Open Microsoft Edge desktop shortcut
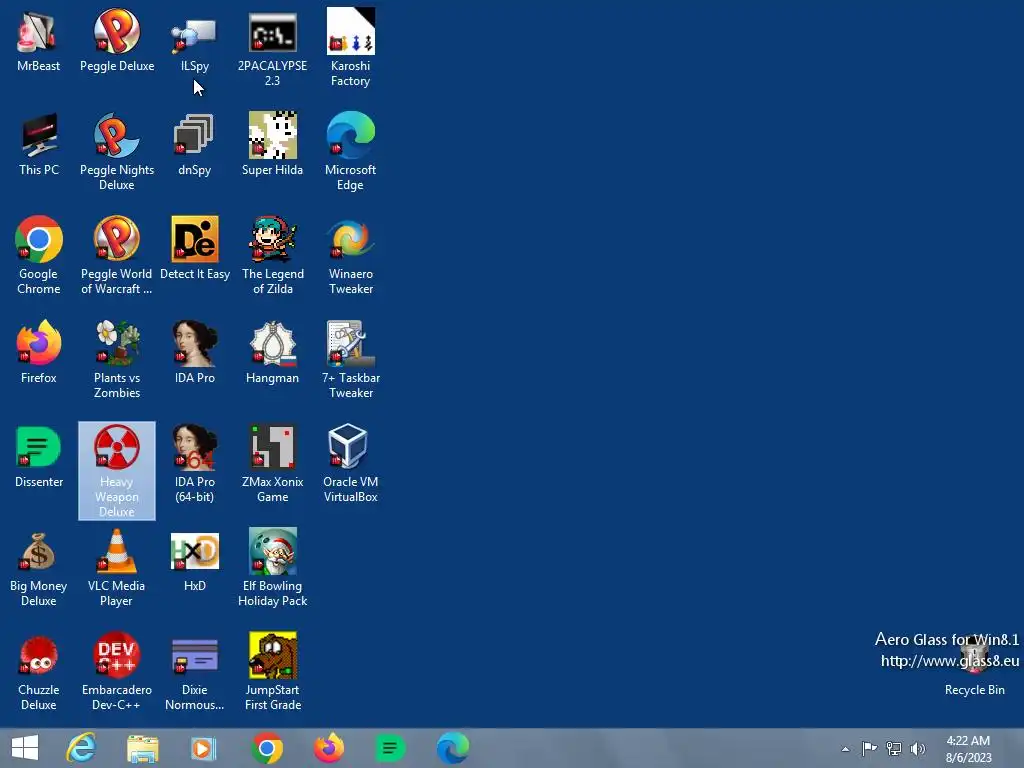1024x768 pixels. point(351,152)
